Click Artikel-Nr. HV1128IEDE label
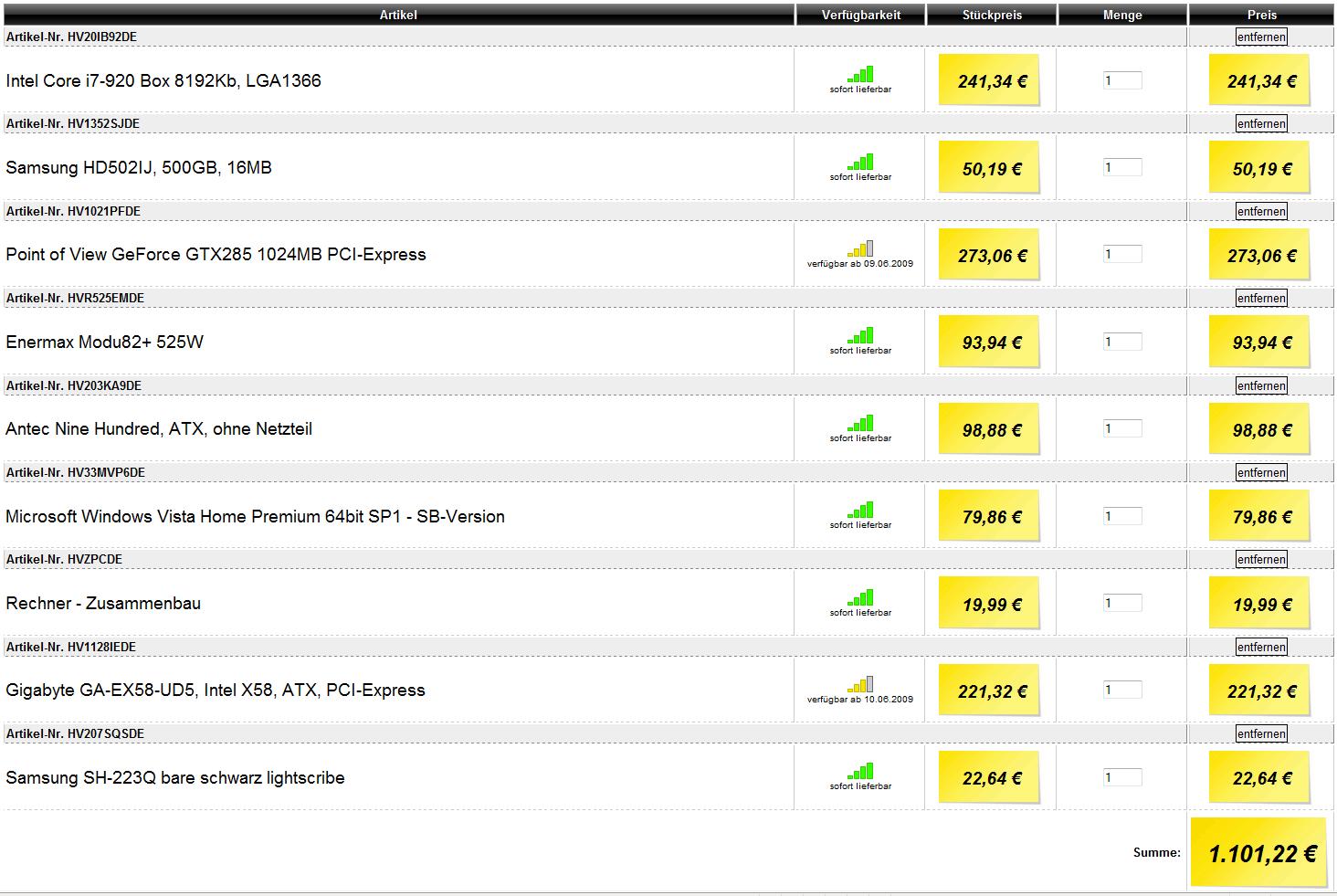Screen dimensions: 1337x896 click(x=70, y=647)
